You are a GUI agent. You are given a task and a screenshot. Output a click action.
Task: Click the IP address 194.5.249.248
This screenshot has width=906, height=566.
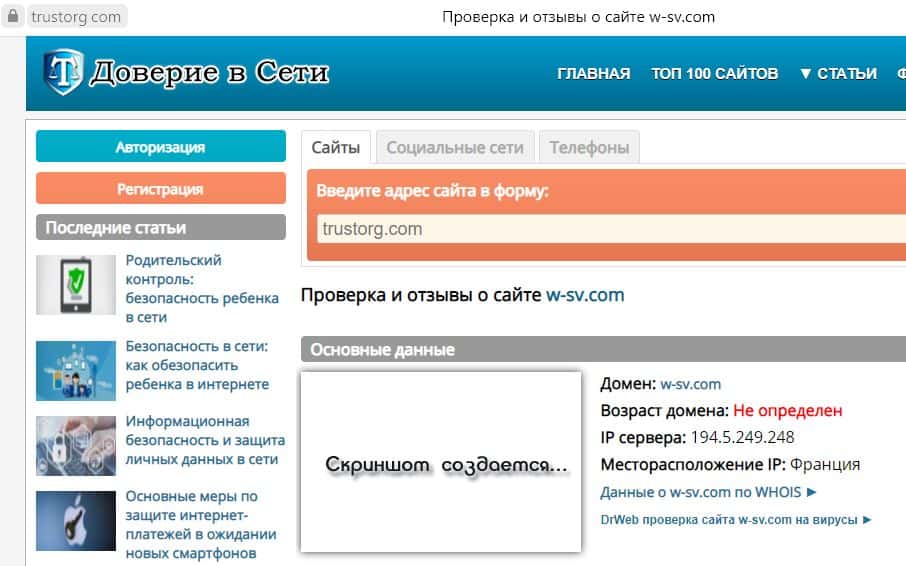click(742, 437)
